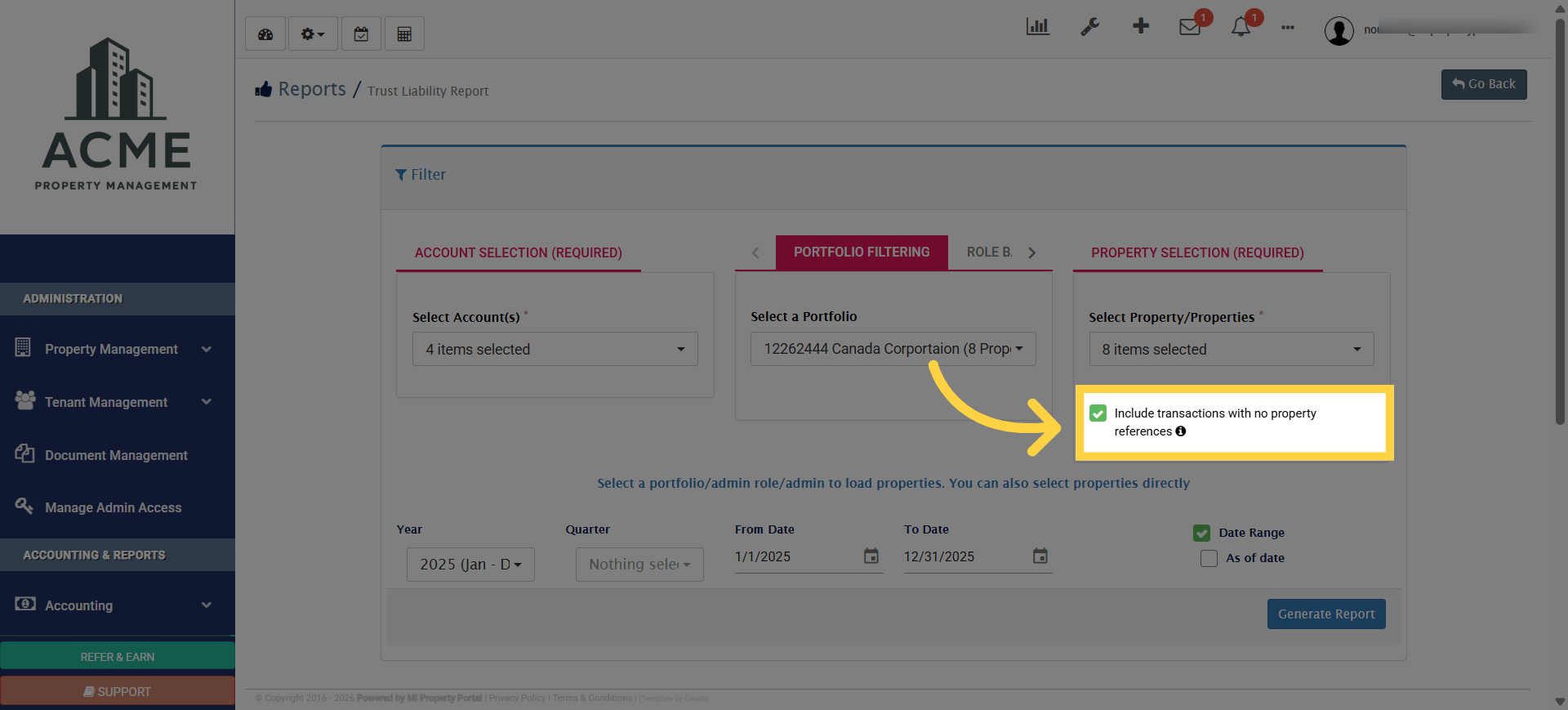
Task: Click the plus add-new icon
Action: (1141, 26)
